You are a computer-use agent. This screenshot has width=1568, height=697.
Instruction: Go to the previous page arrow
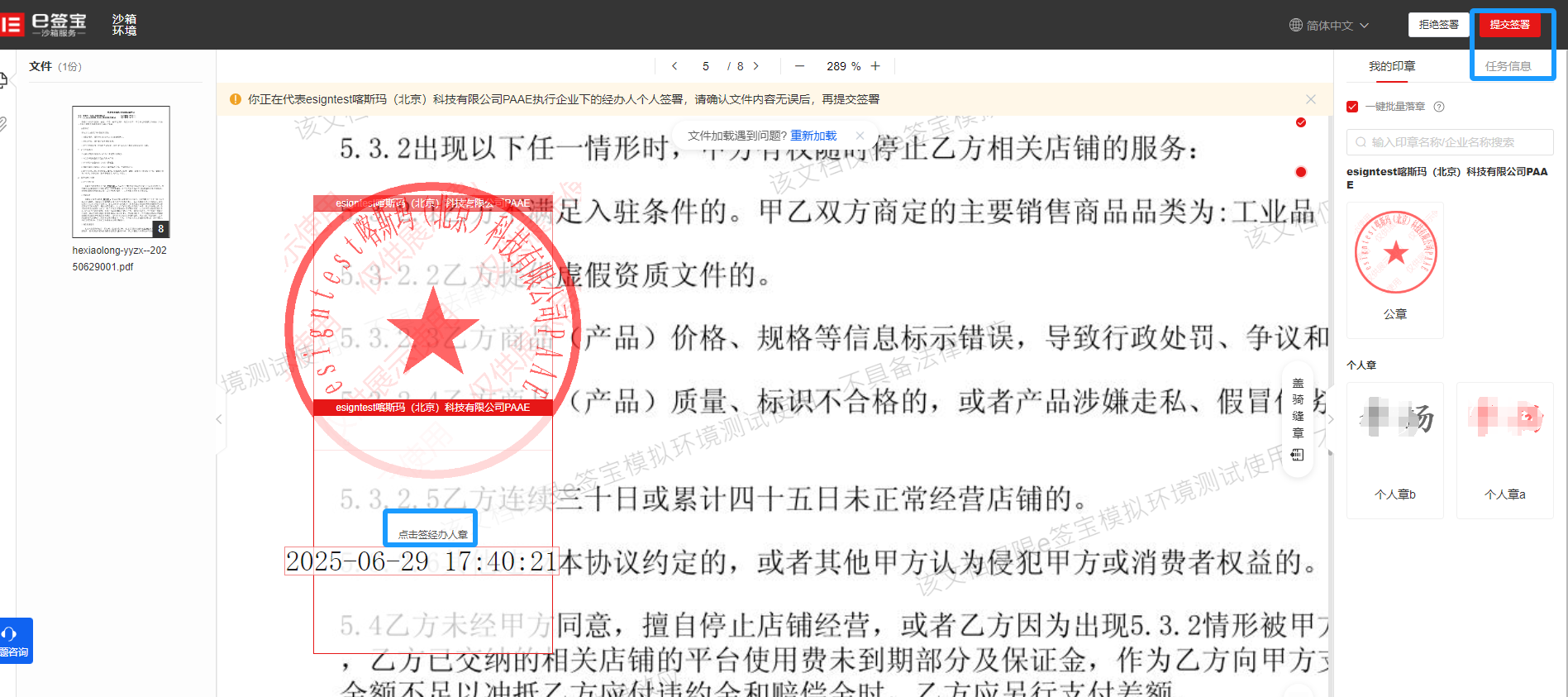coord(674,66)
